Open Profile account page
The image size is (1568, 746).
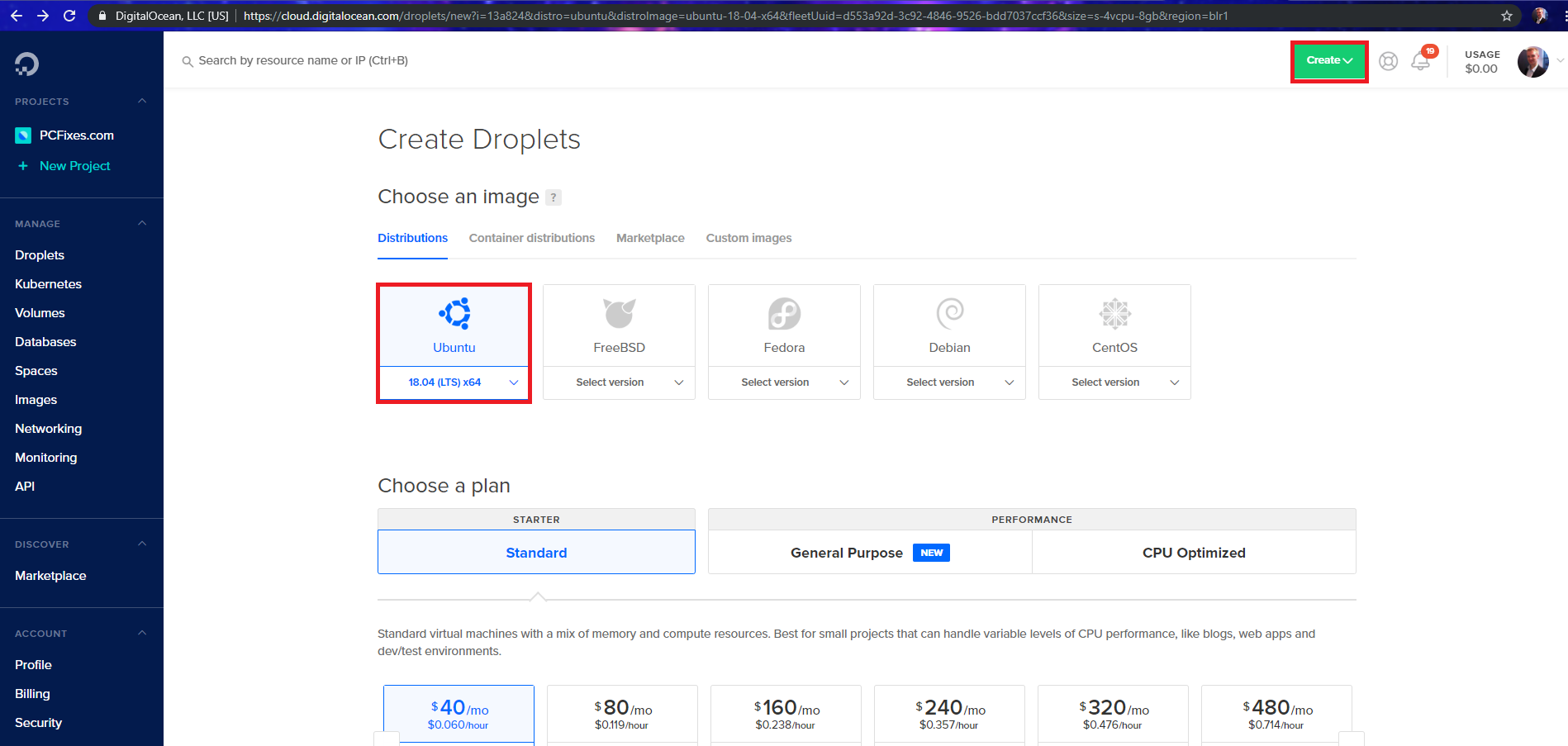pos(33,665)
